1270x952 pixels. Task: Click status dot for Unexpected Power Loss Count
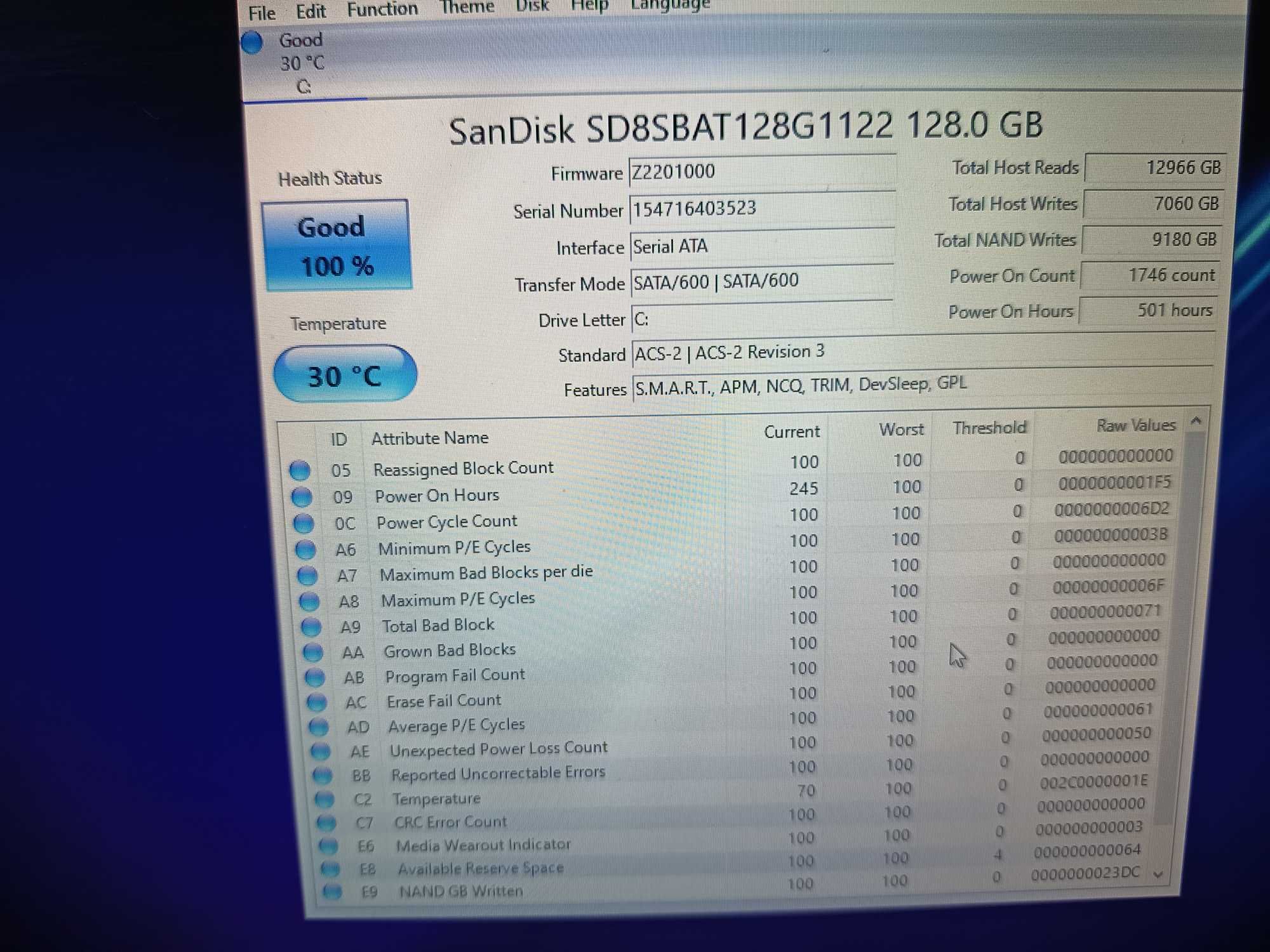coord(321,751)
